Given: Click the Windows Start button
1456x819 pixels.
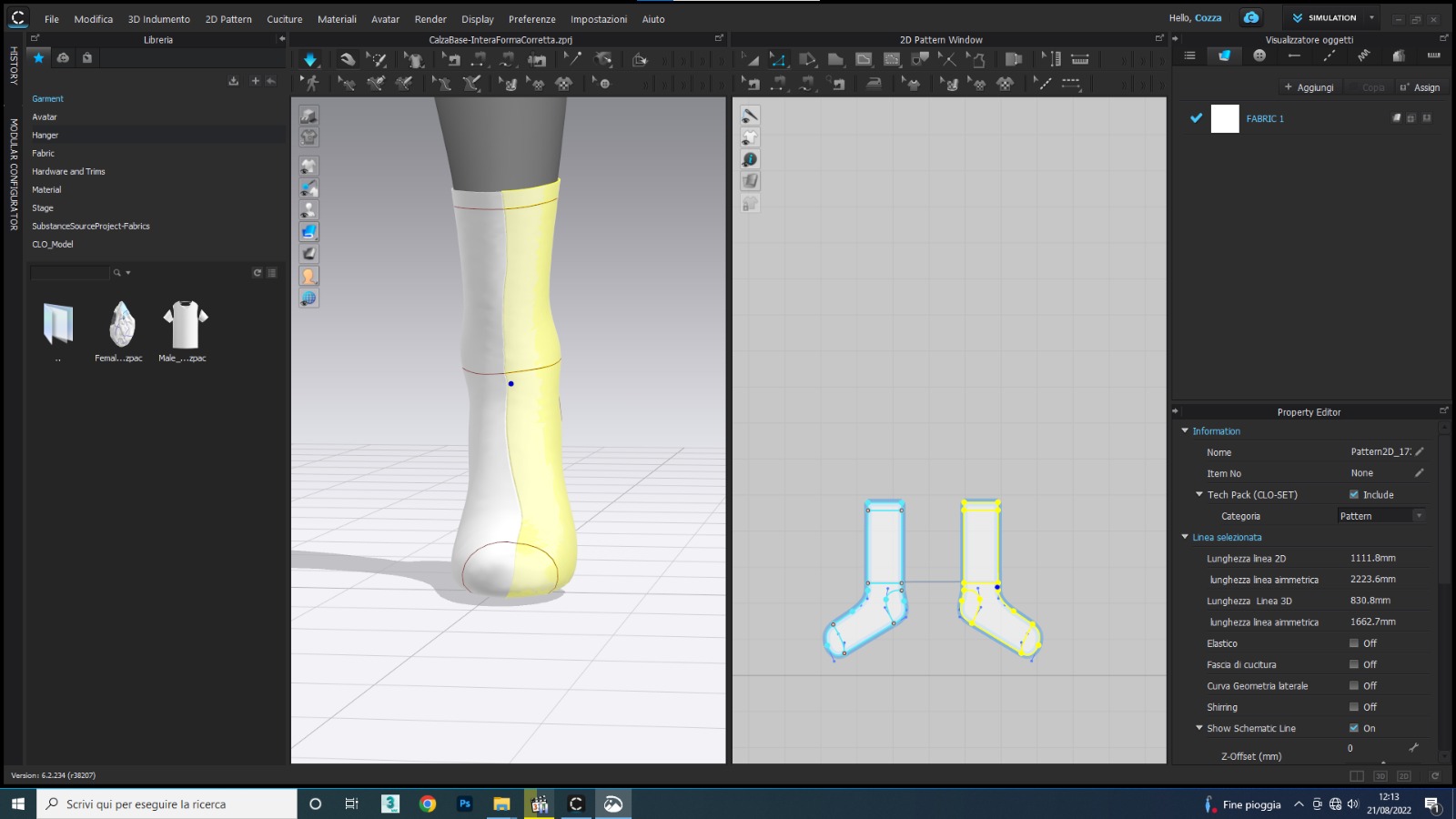Looking at the screenshot, I should (x=17, y=804).
